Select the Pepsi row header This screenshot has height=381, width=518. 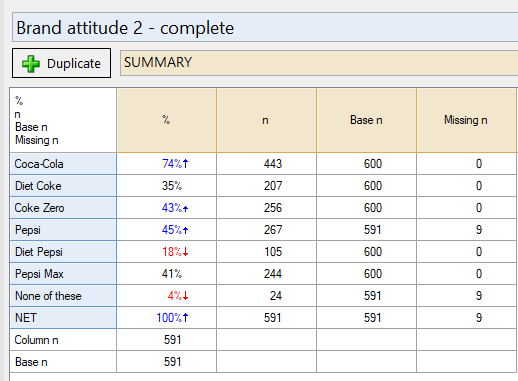tap(63, 230)
